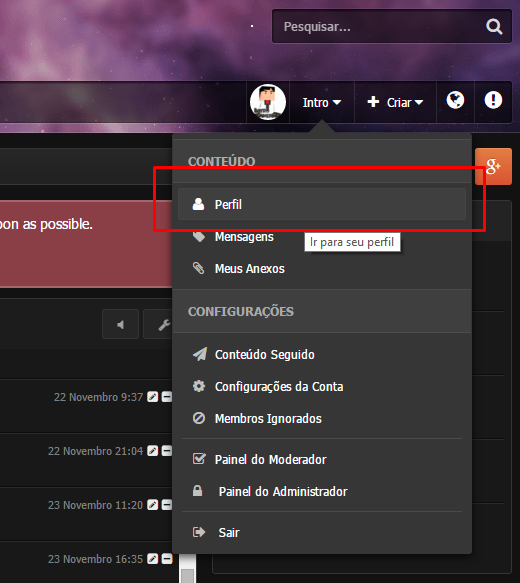This screenshot has height=583, width=520.
Task: Open the globe notifications icon
Action: [x=455, y=100]
